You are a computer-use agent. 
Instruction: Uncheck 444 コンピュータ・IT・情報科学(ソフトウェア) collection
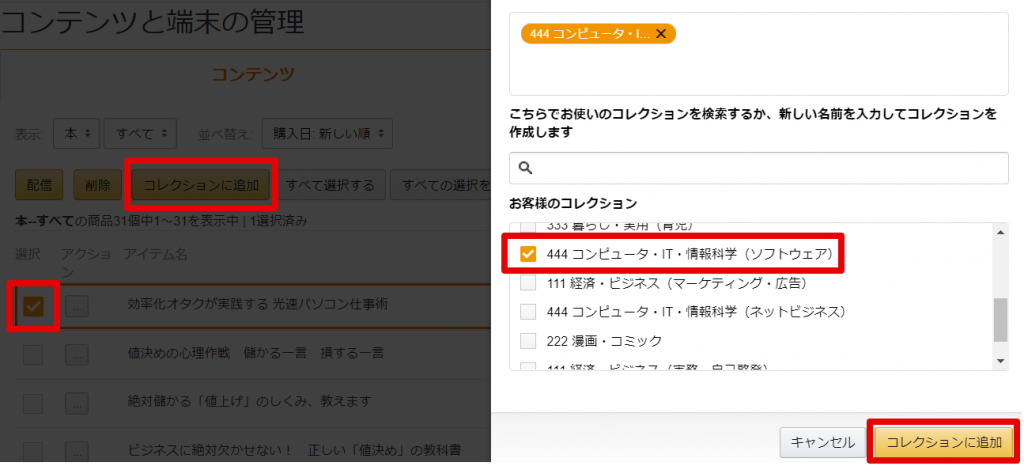(528, 254)
